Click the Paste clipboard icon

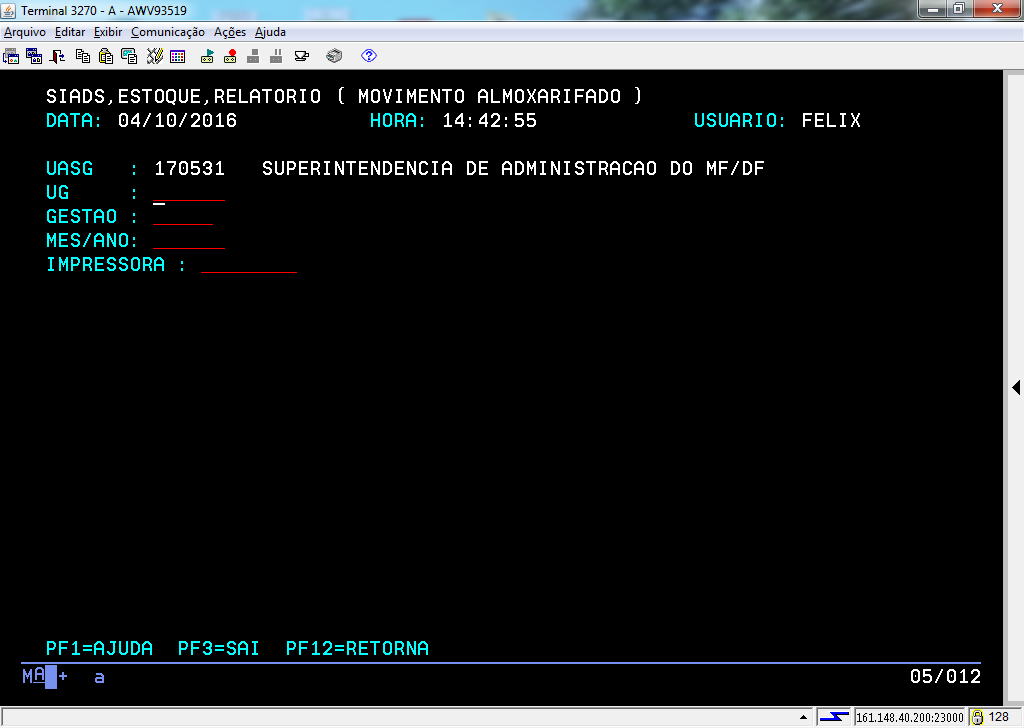point(106,56)
